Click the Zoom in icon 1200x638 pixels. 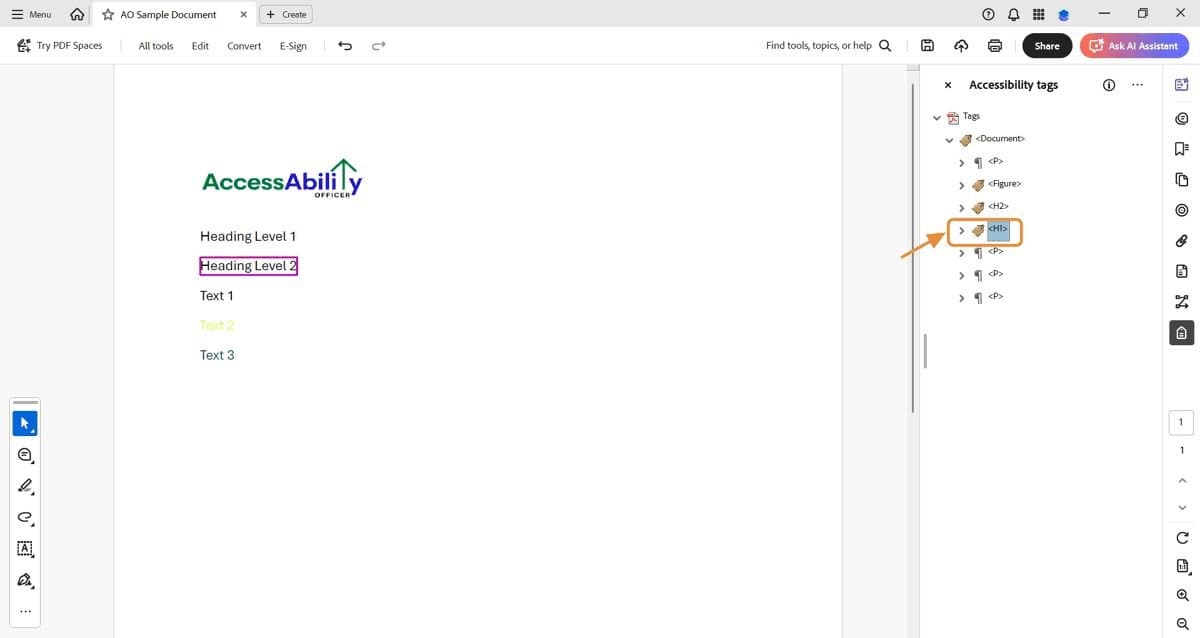(1181, 595)
